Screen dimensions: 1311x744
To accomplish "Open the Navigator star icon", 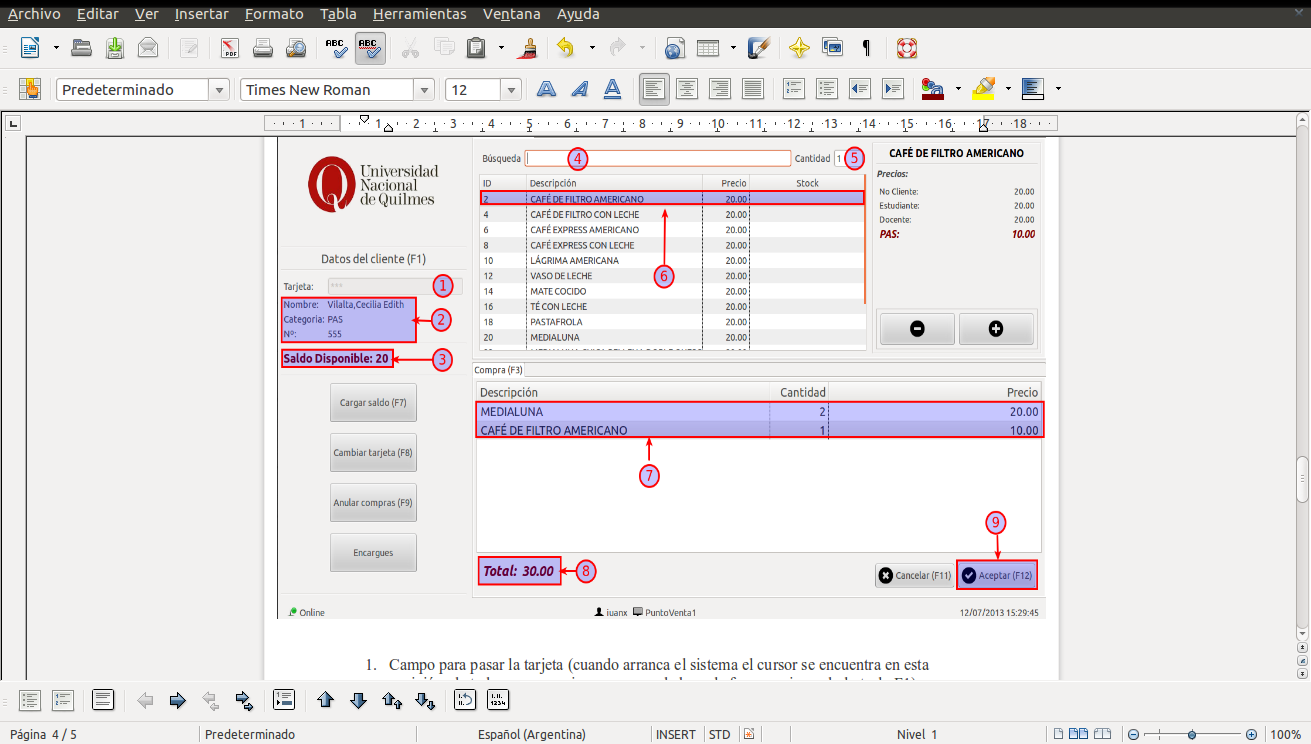I will 798,48.
